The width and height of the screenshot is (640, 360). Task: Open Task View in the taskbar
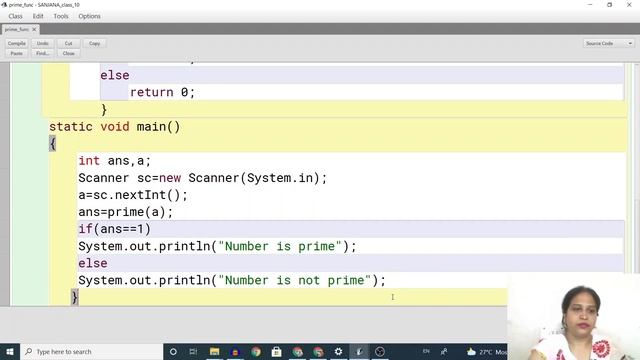click(x=193, y=351)
